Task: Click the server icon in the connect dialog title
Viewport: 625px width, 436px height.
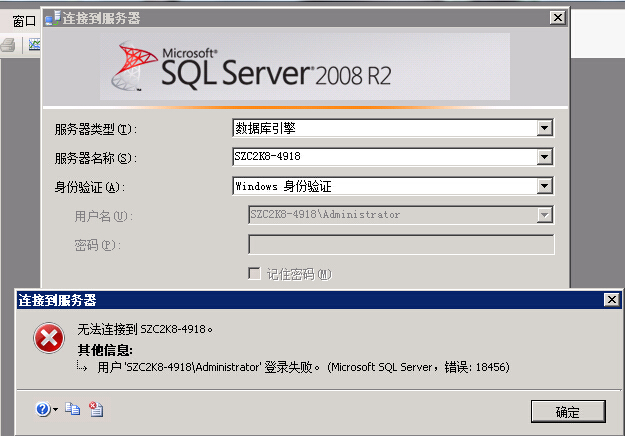Action: [52, 17]
